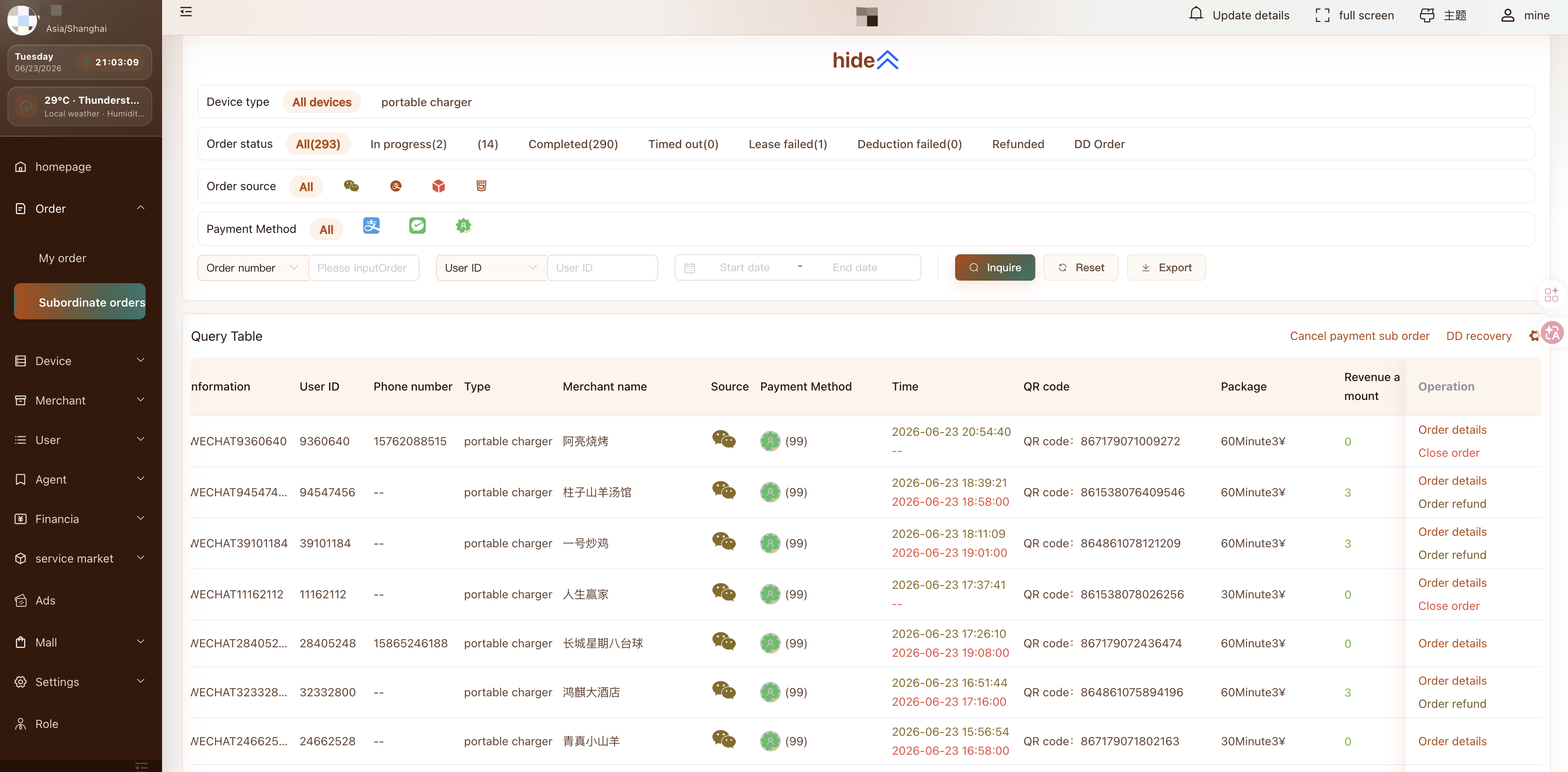This screenshot has width=1568, height=772.
Task: Open the Order number search-type dropdown
Action: tap(253, 268)
